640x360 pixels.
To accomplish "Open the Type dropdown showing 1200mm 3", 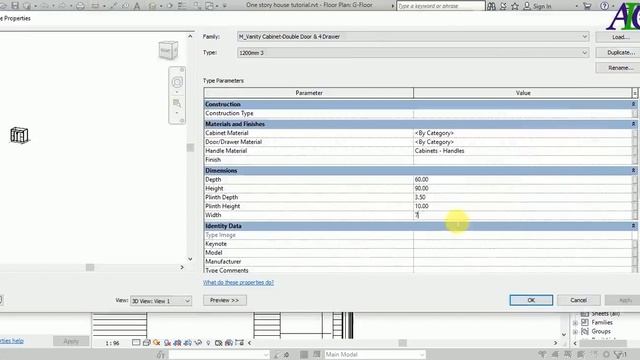I will pyautogui.click(x=585, y=53).
